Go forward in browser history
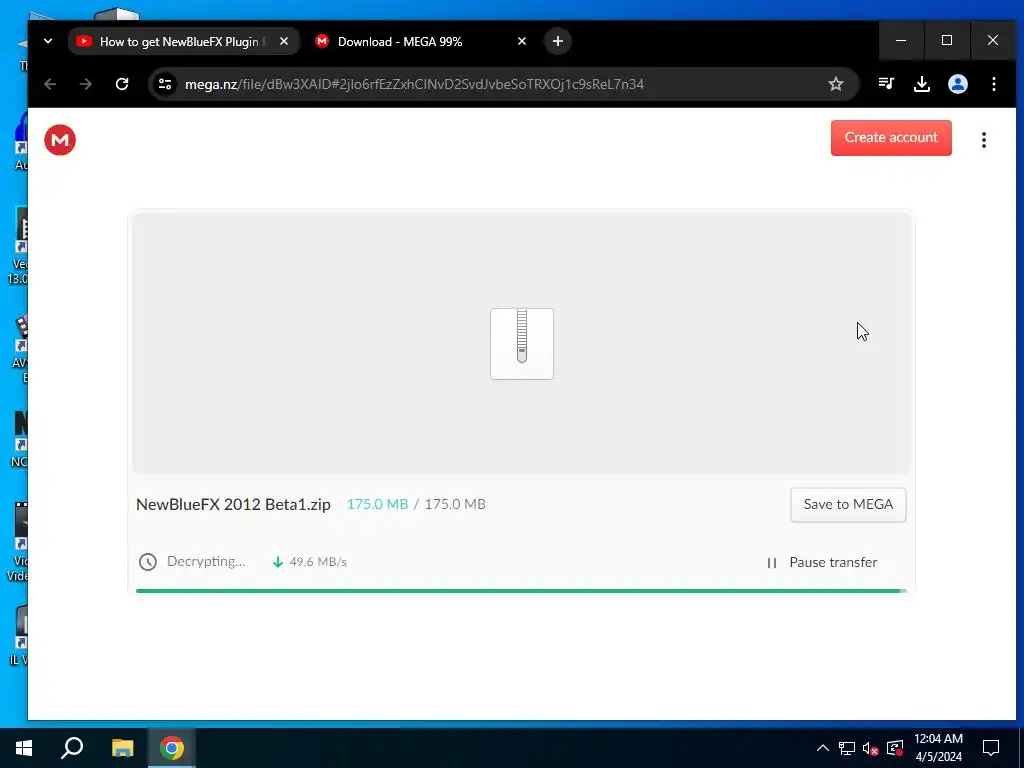Viewport: 1024px width, 768px height. coord(86,84)
